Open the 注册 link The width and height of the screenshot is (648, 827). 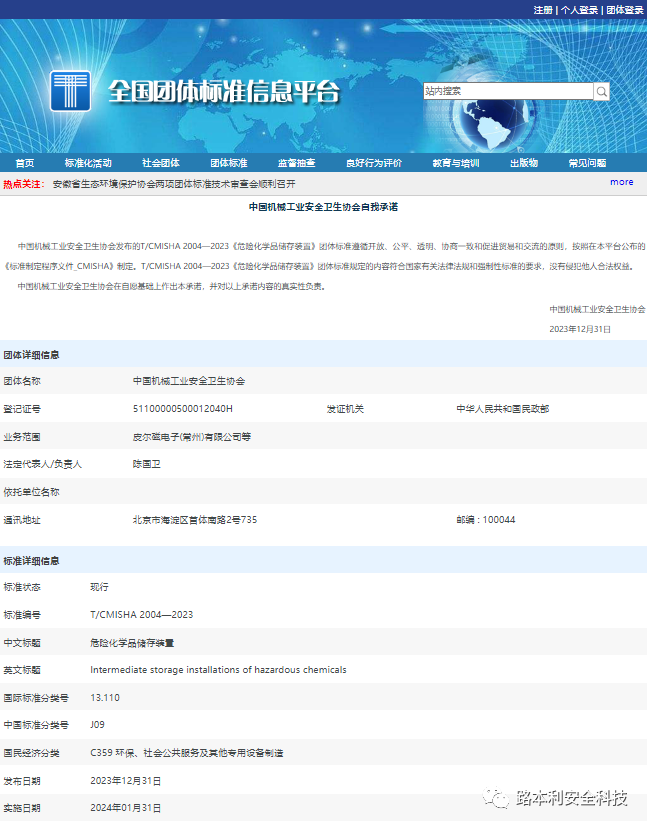(x=543, y=10)
